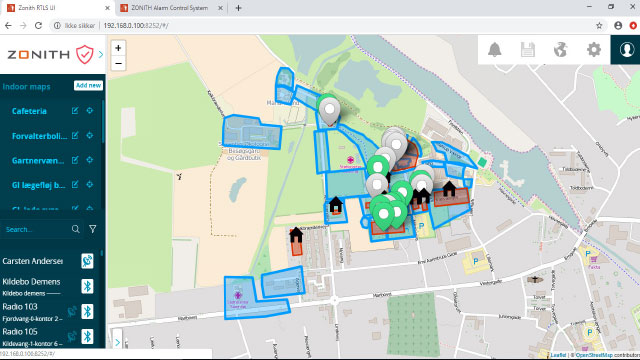Open the Leaflet attribution link
This screenshot has width=640, height=360.
click(x=558, y=355)
